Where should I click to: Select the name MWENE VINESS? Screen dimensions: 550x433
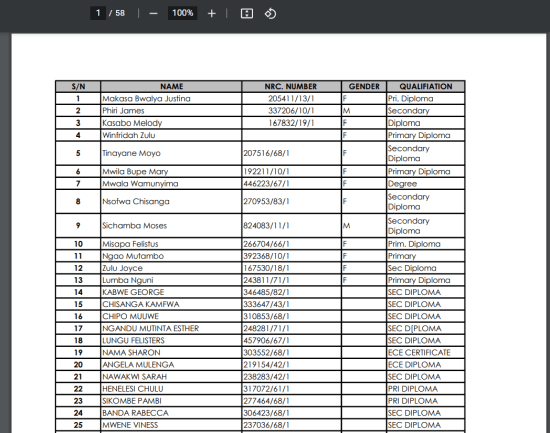(x=130, y=425)
